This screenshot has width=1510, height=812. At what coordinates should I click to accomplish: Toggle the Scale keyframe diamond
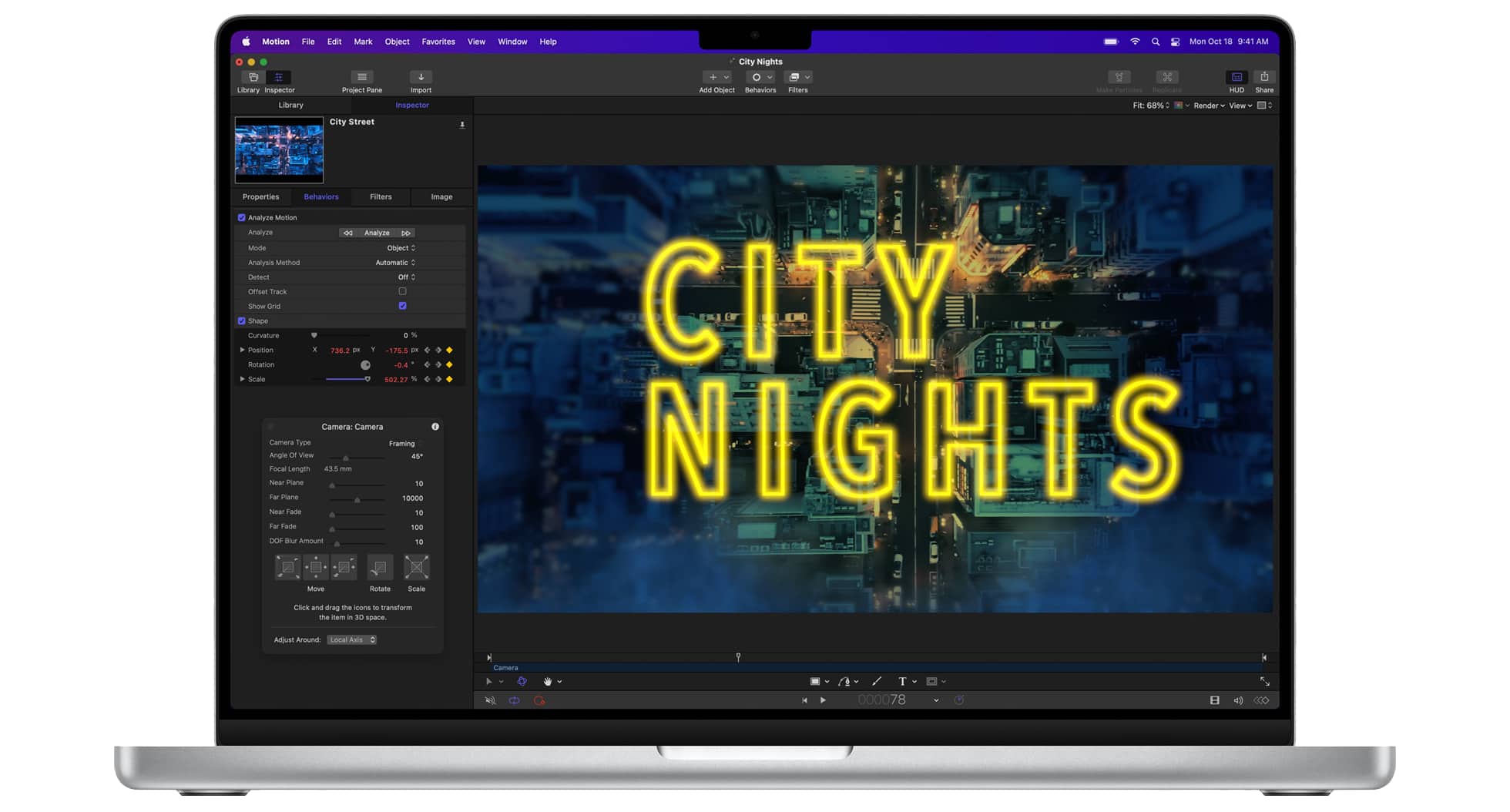coord(449,379)
